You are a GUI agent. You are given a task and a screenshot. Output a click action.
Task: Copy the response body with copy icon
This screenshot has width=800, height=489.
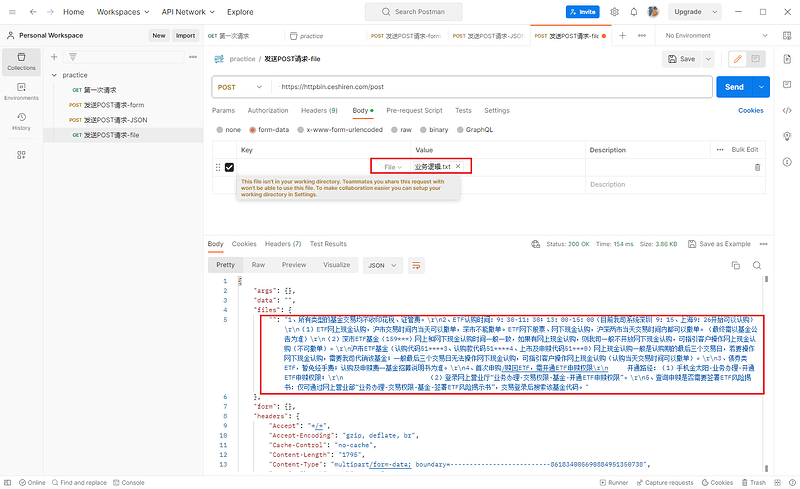coord(736,265)
